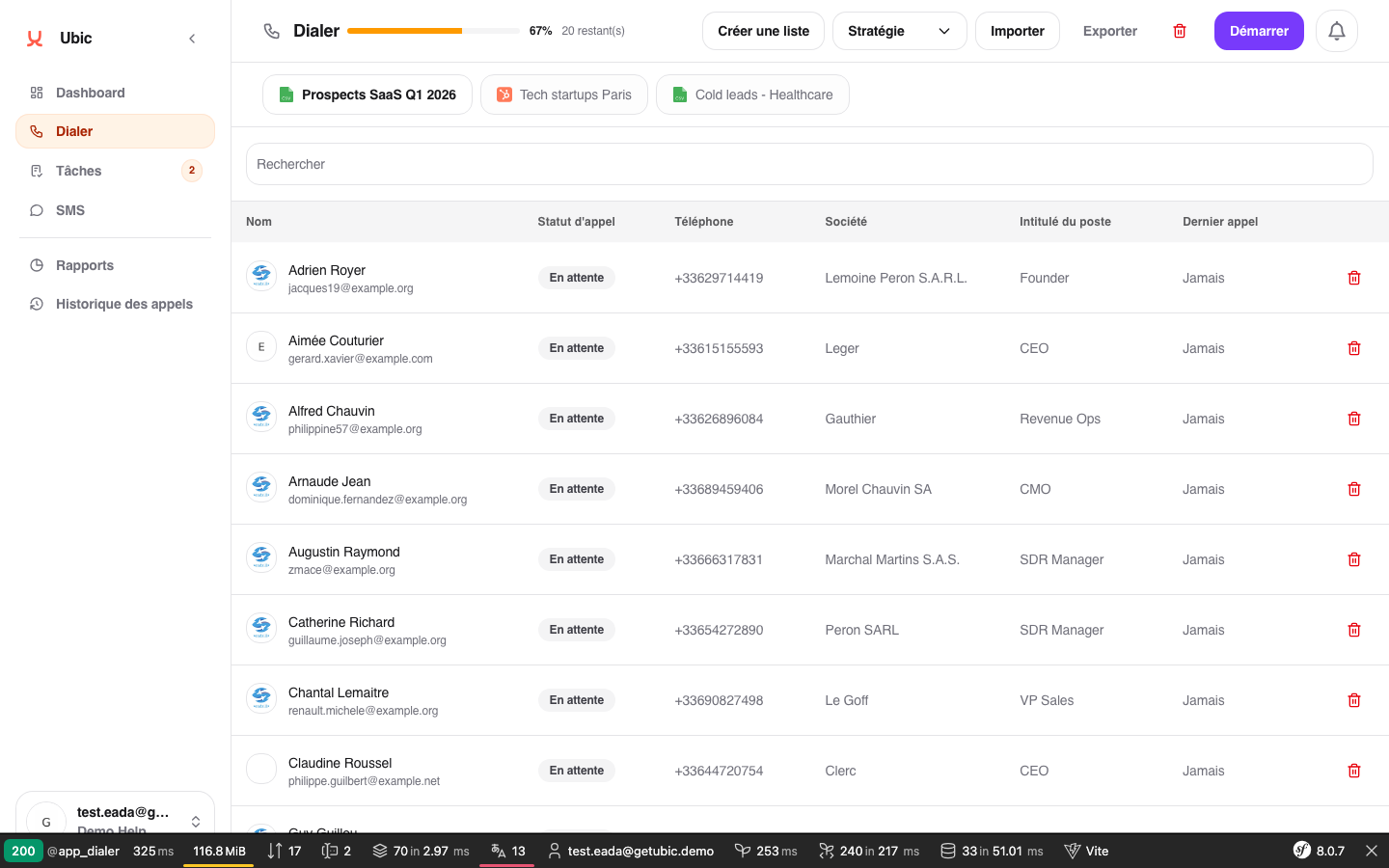Open Tâches in the sidebar
Image resolution: width=1389 pixels, height=868 pixels.
[x=79, y=171]
